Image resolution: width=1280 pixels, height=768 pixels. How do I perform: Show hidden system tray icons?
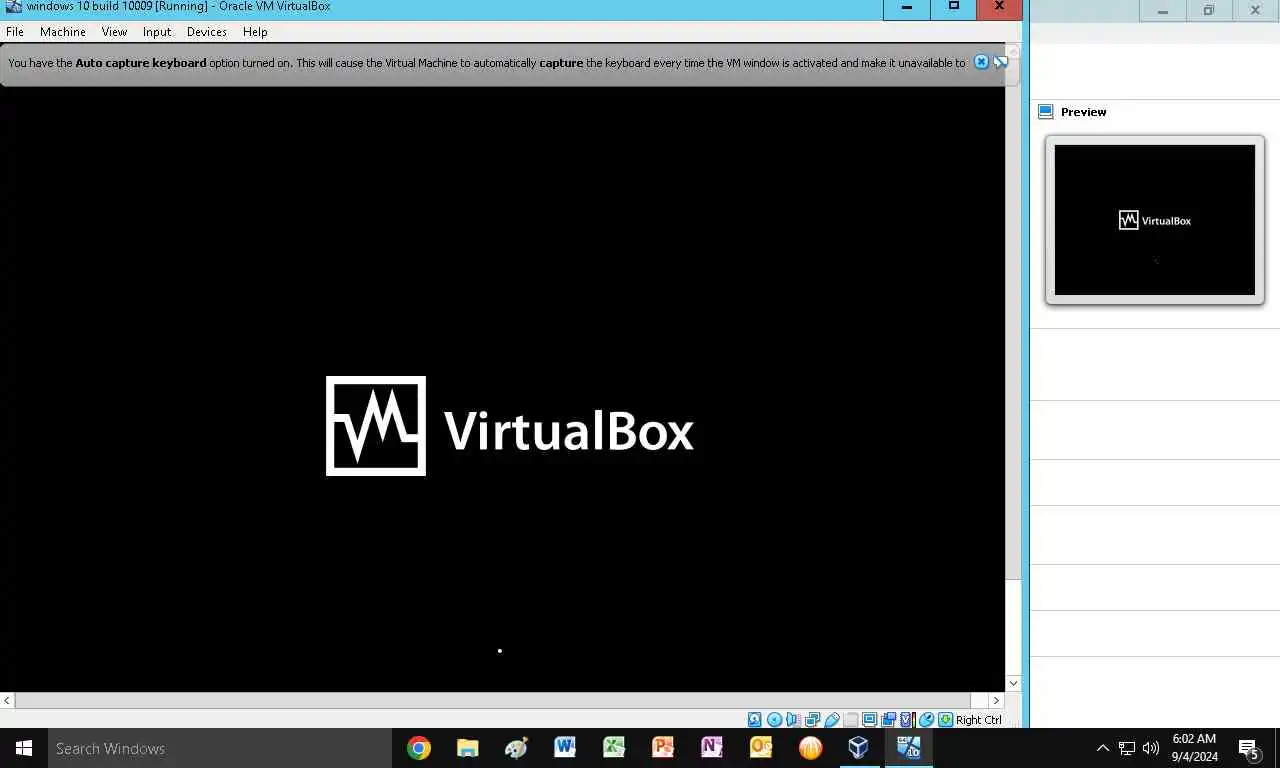pos(1102,748)
